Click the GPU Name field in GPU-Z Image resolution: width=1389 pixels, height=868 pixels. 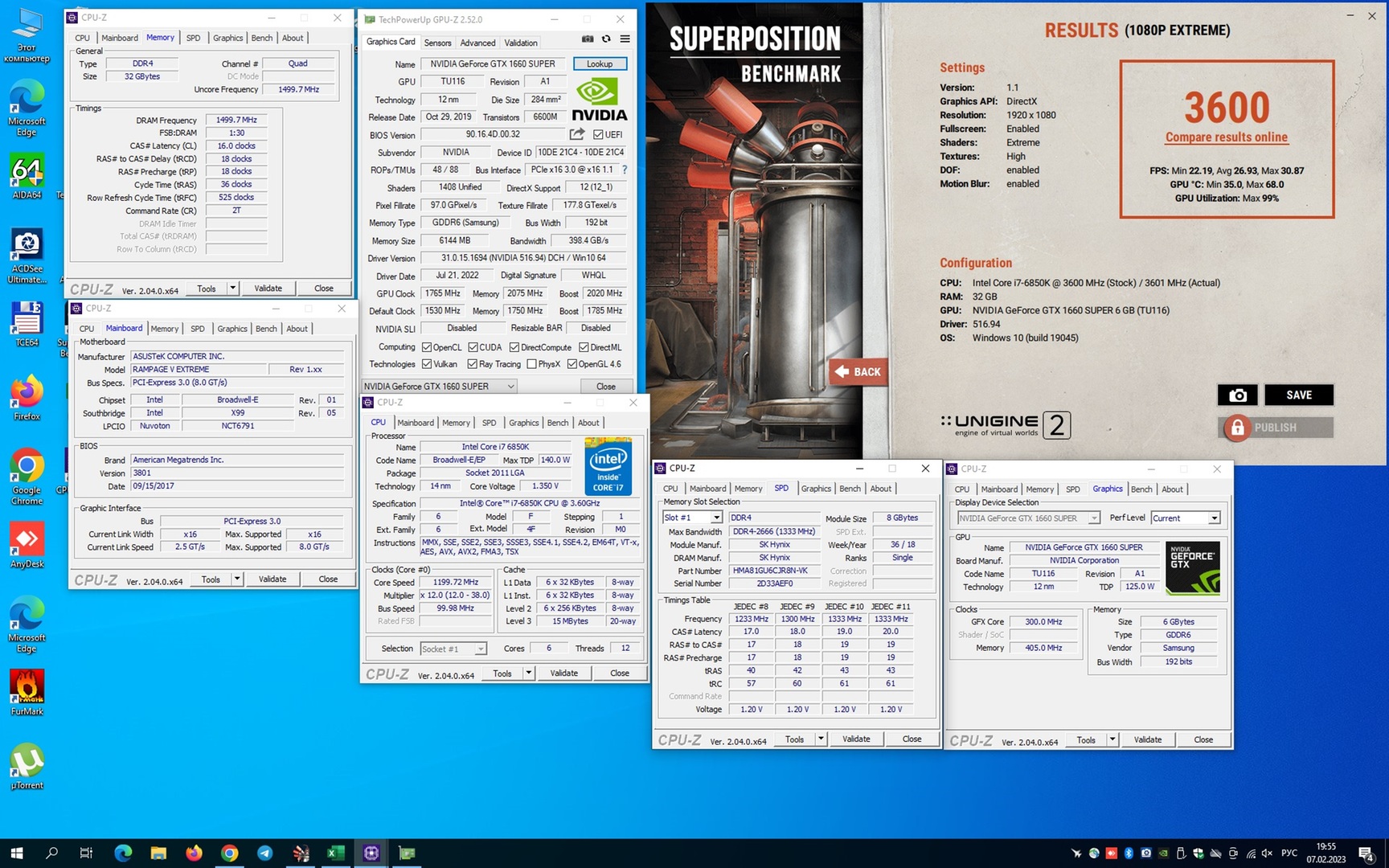[493, 63]
